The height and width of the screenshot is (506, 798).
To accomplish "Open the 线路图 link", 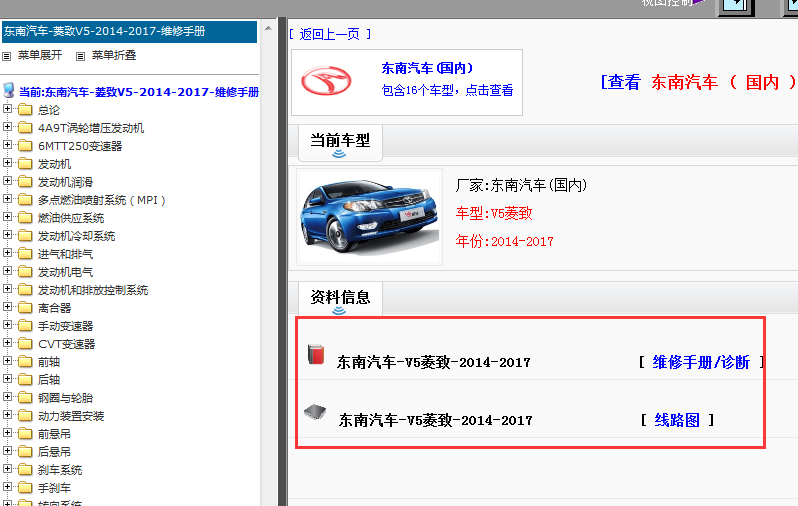I will tap(677, 420).
